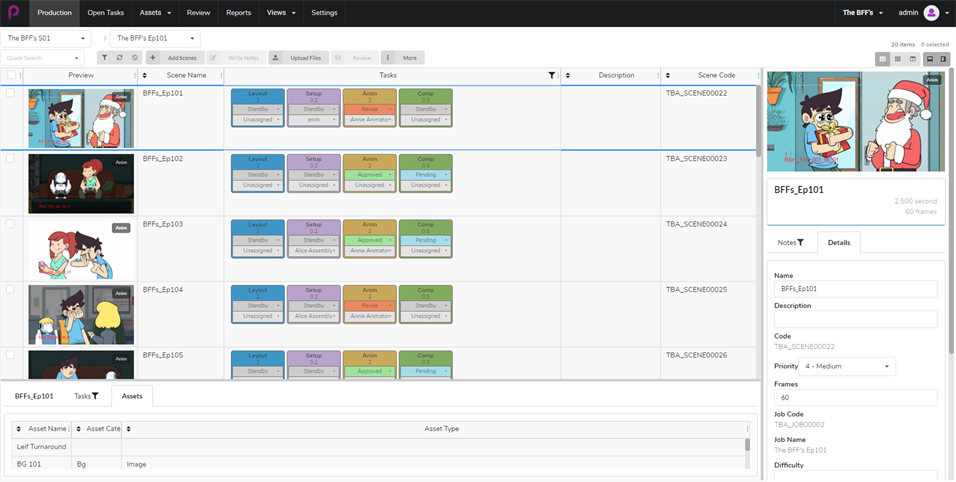Screen dimensions: 956x482
Task: Click the refresh icon in the toolbar
Action: [120, 58]
